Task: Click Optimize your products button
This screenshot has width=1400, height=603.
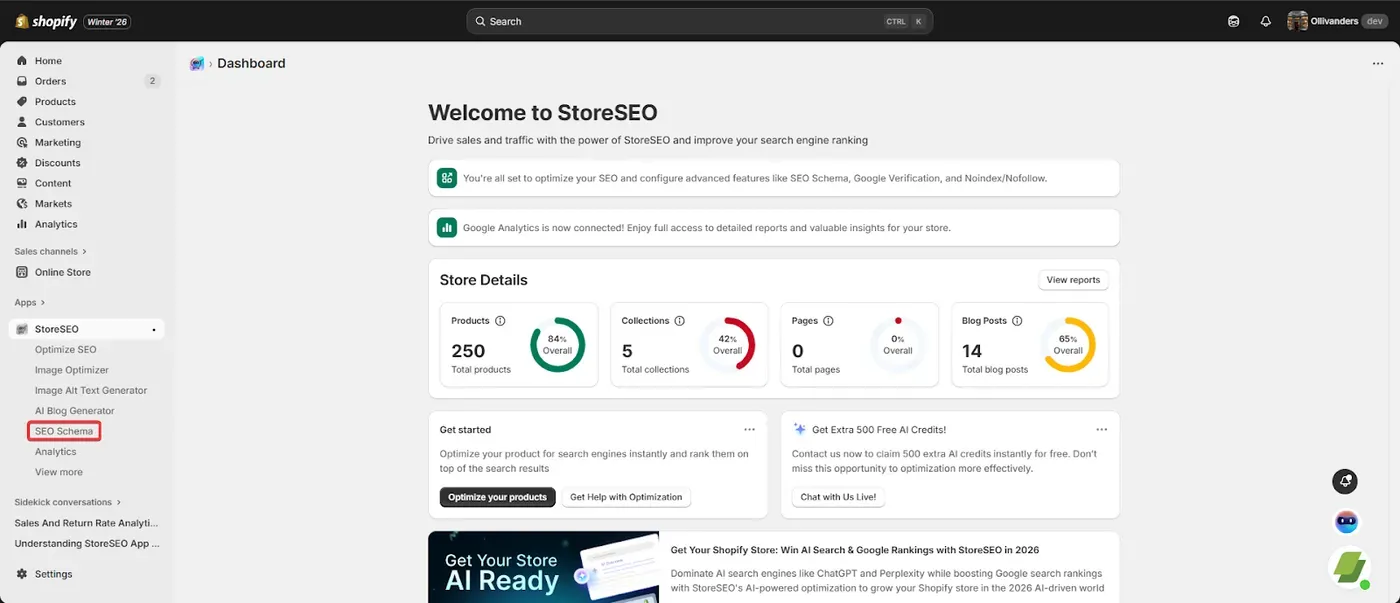Action: pos(497,497)
